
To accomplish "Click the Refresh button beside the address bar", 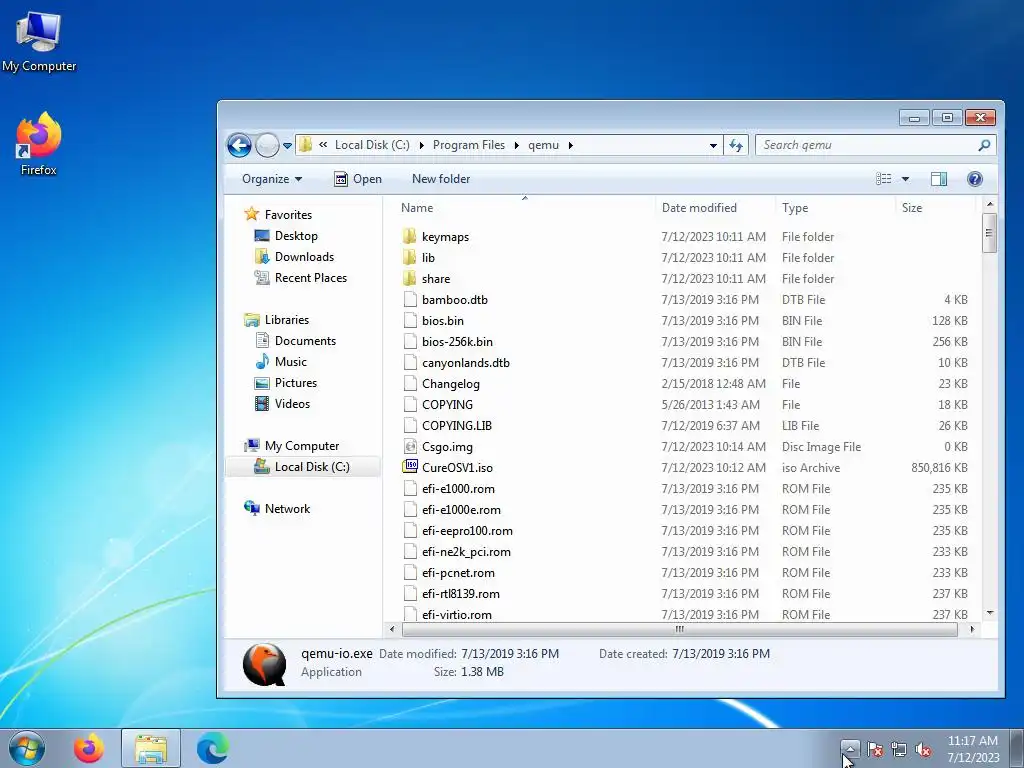I will [x=736, y=146].
